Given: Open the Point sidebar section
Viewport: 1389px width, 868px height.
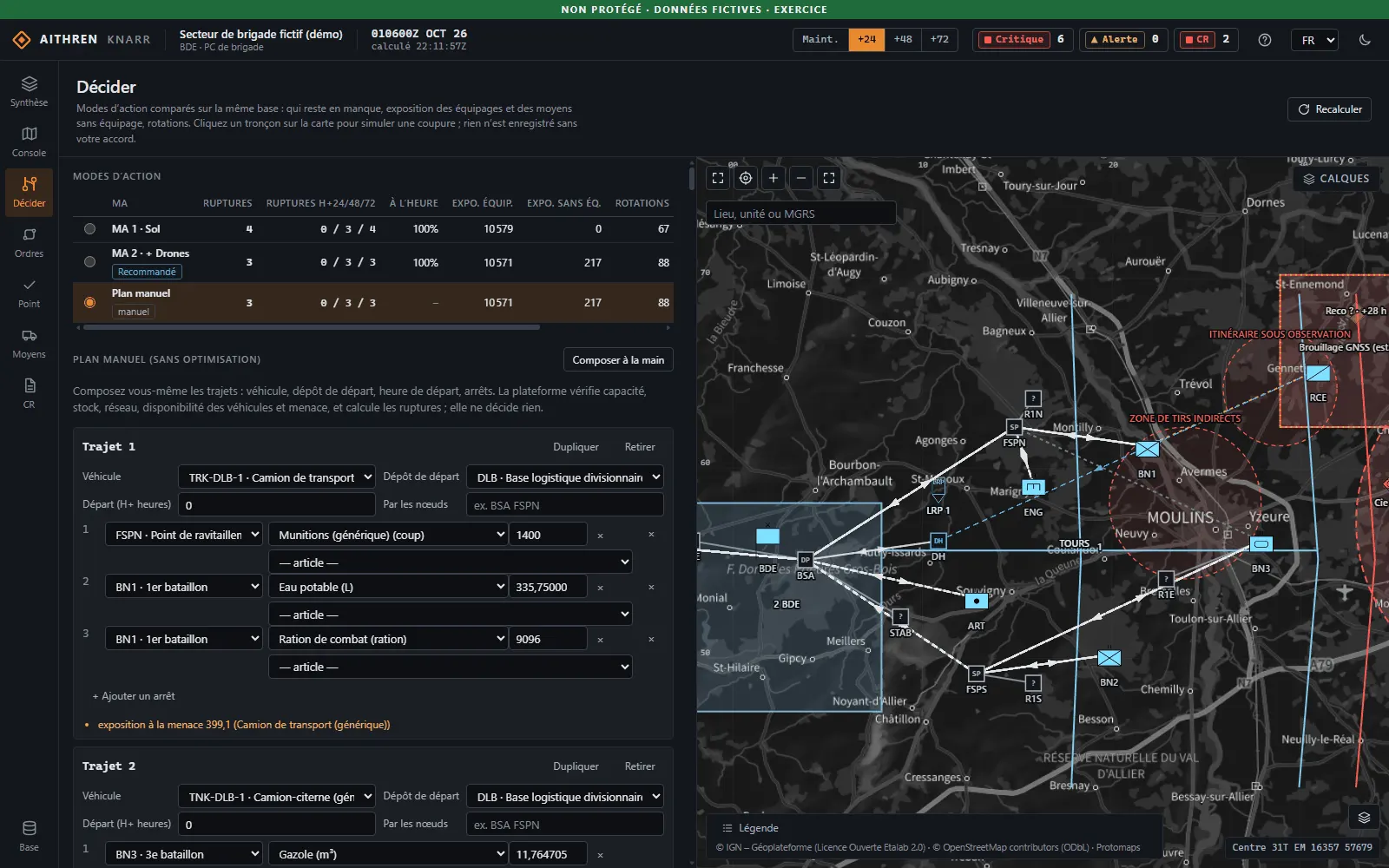Looking at the screenshot, I should (x=29, y=293).
